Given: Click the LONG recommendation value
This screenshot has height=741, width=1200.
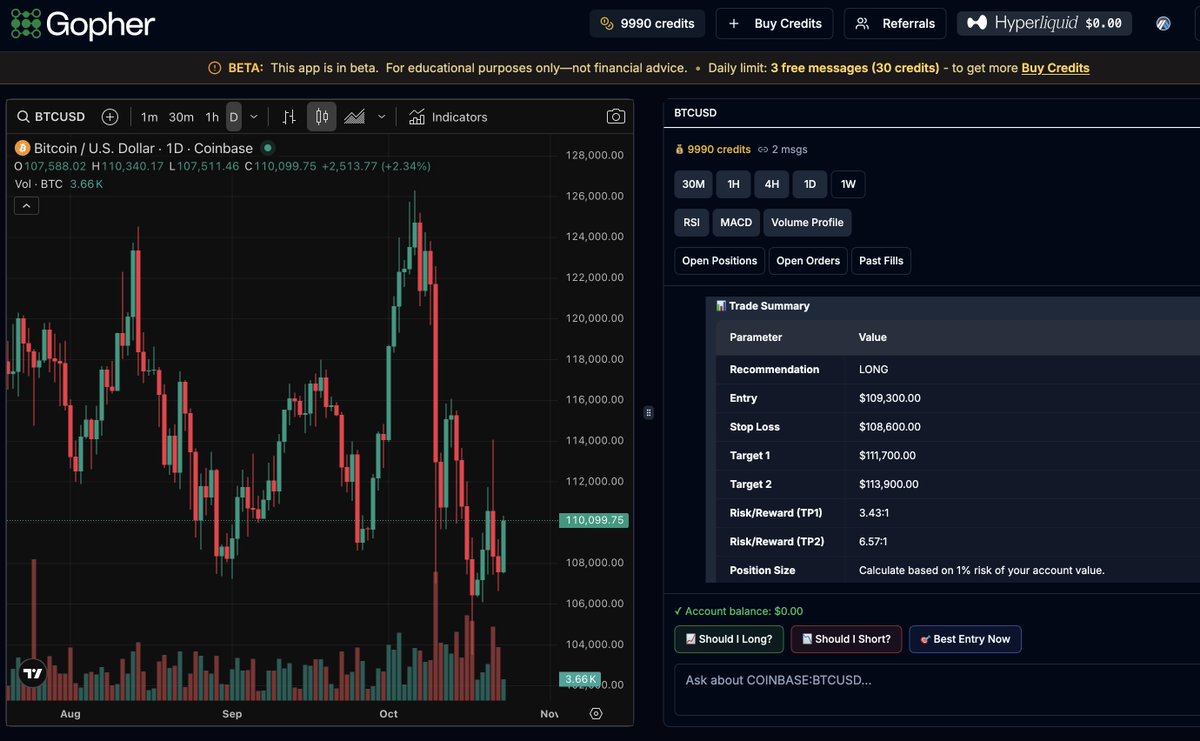Looking at the screenshot, I should 873,369.
